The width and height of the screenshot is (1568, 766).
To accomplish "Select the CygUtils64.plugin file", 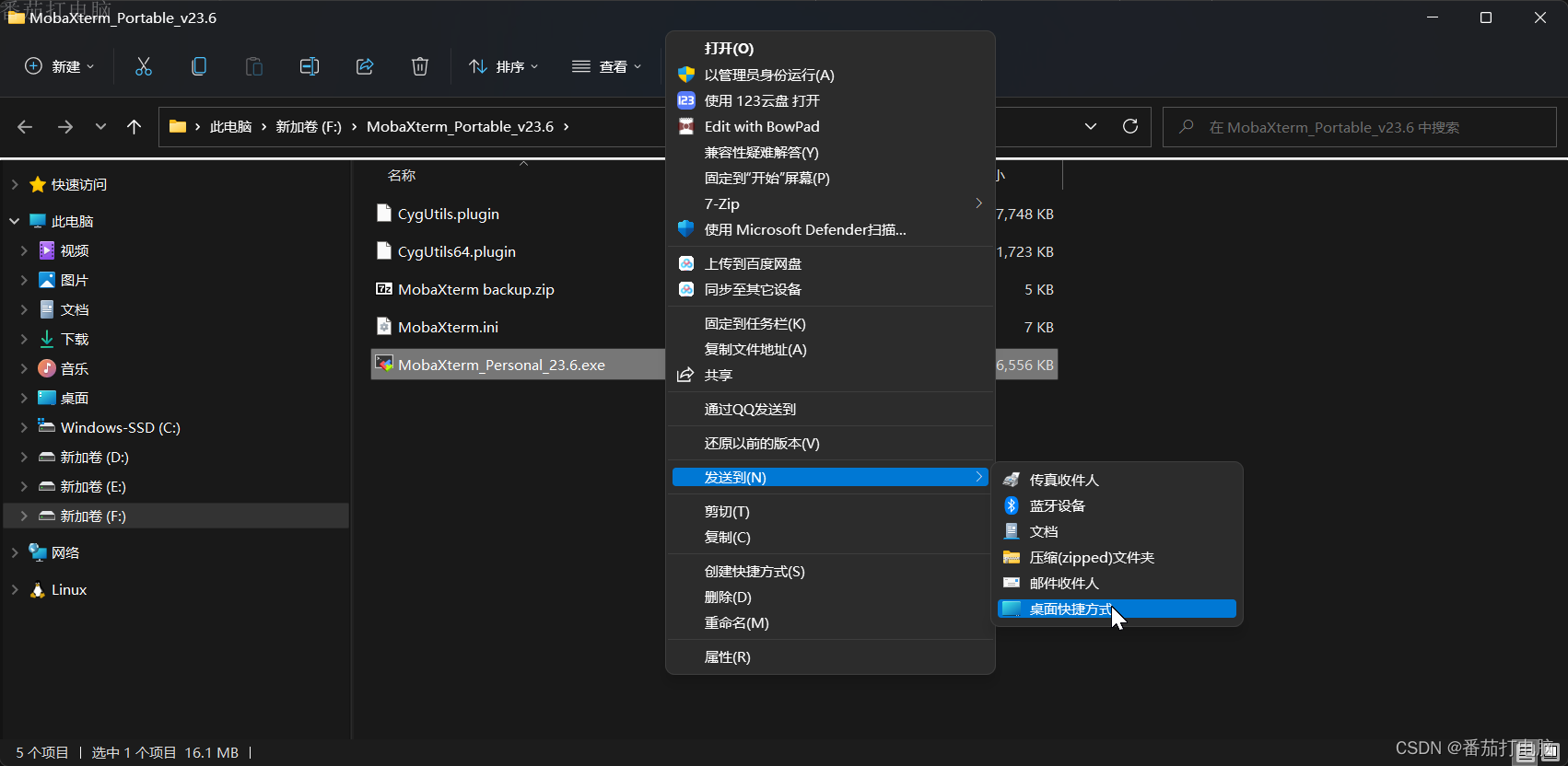I will pos(456,252).
